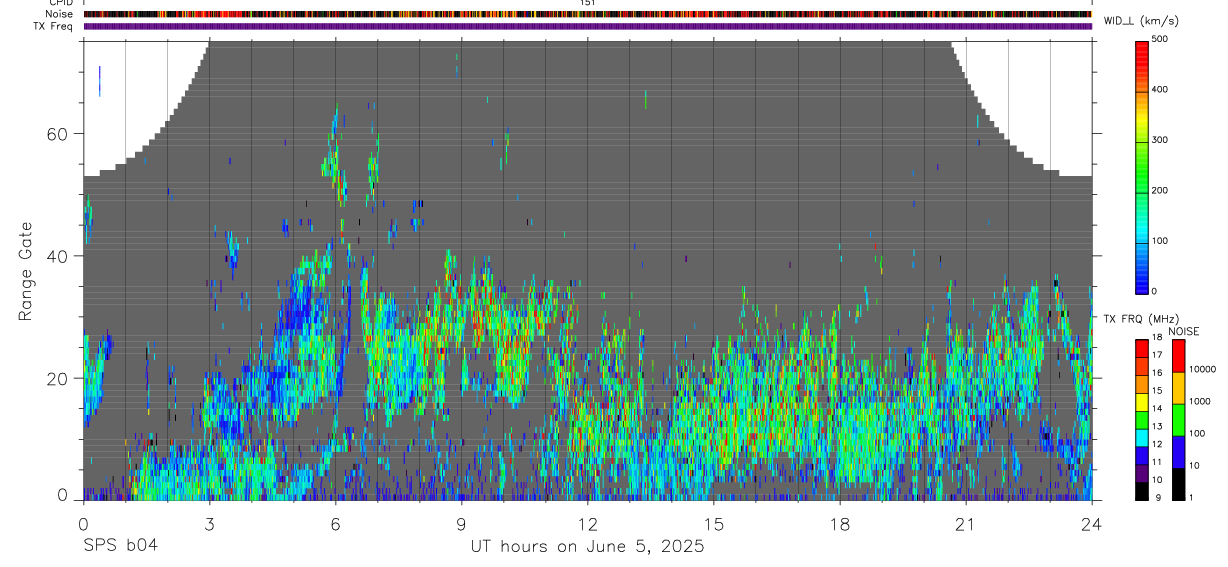
Task: Click the green 100 segment of NOISE legend
Action: click(x=1178, y=420)
